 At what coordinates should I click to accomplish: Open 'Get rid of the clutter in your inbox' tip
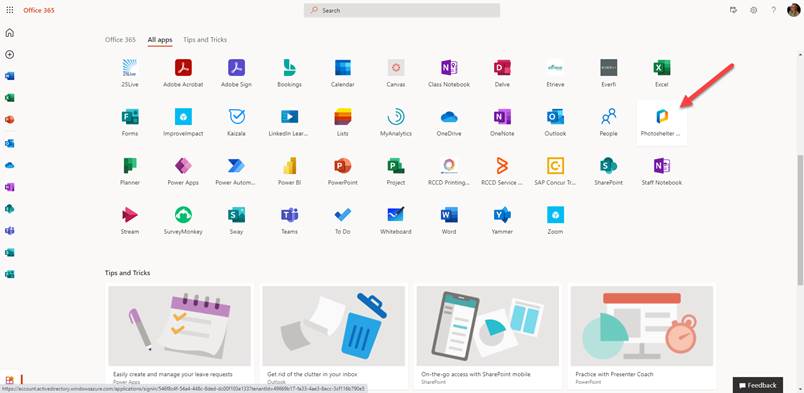(312, 374)
